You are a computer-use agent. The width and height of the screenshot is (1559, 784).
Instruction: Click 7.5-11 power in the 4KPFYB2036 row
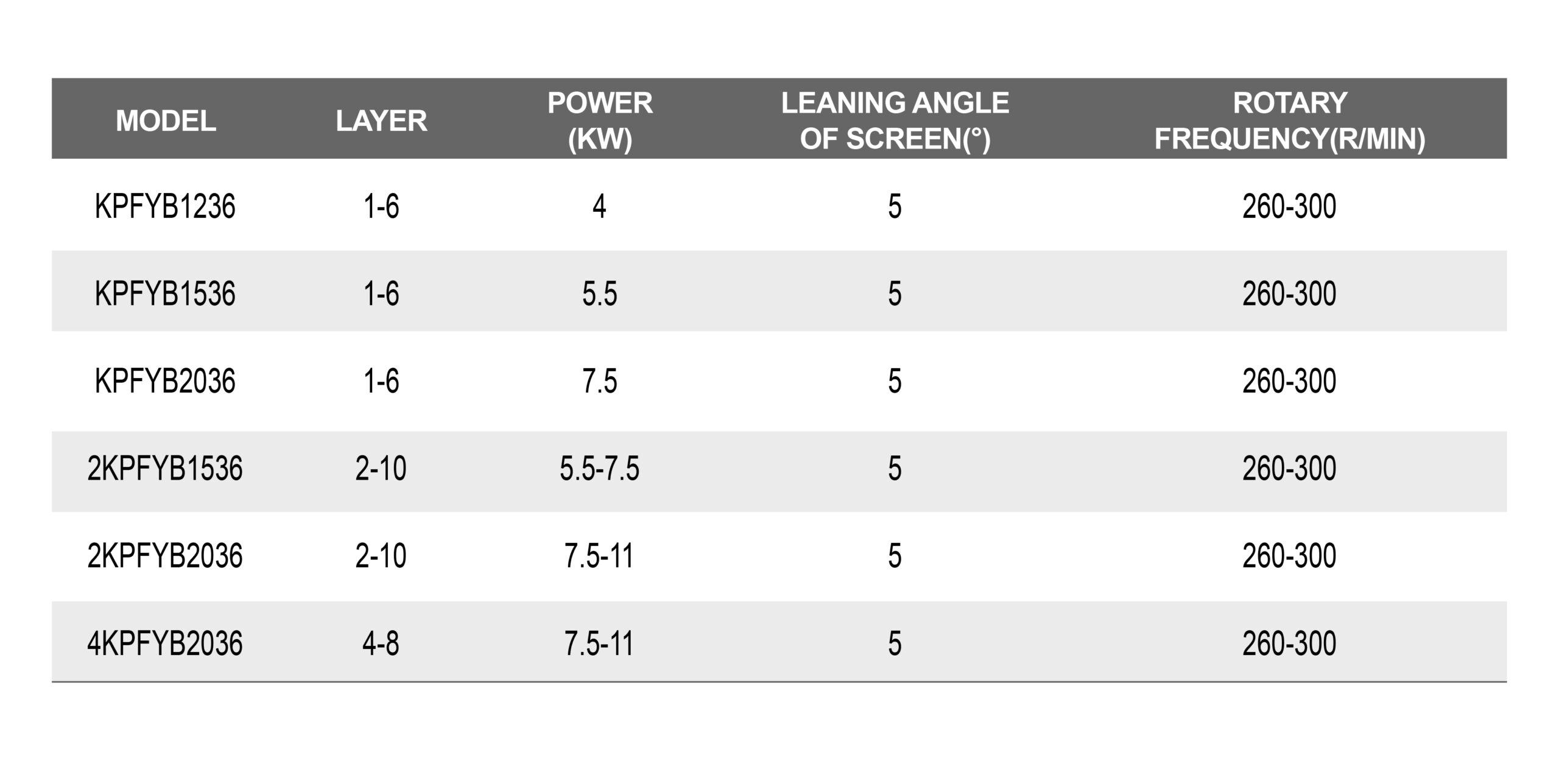click(599, 643)
